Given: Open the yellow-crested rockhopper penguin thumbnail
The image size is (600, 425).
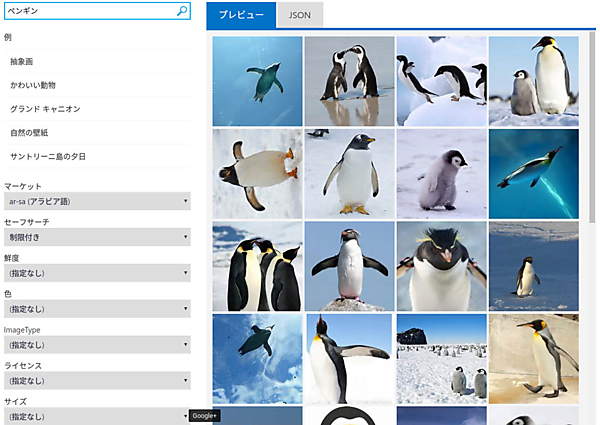Looking at the screenshot, I should pyautogui.click(x=441, y=265).
